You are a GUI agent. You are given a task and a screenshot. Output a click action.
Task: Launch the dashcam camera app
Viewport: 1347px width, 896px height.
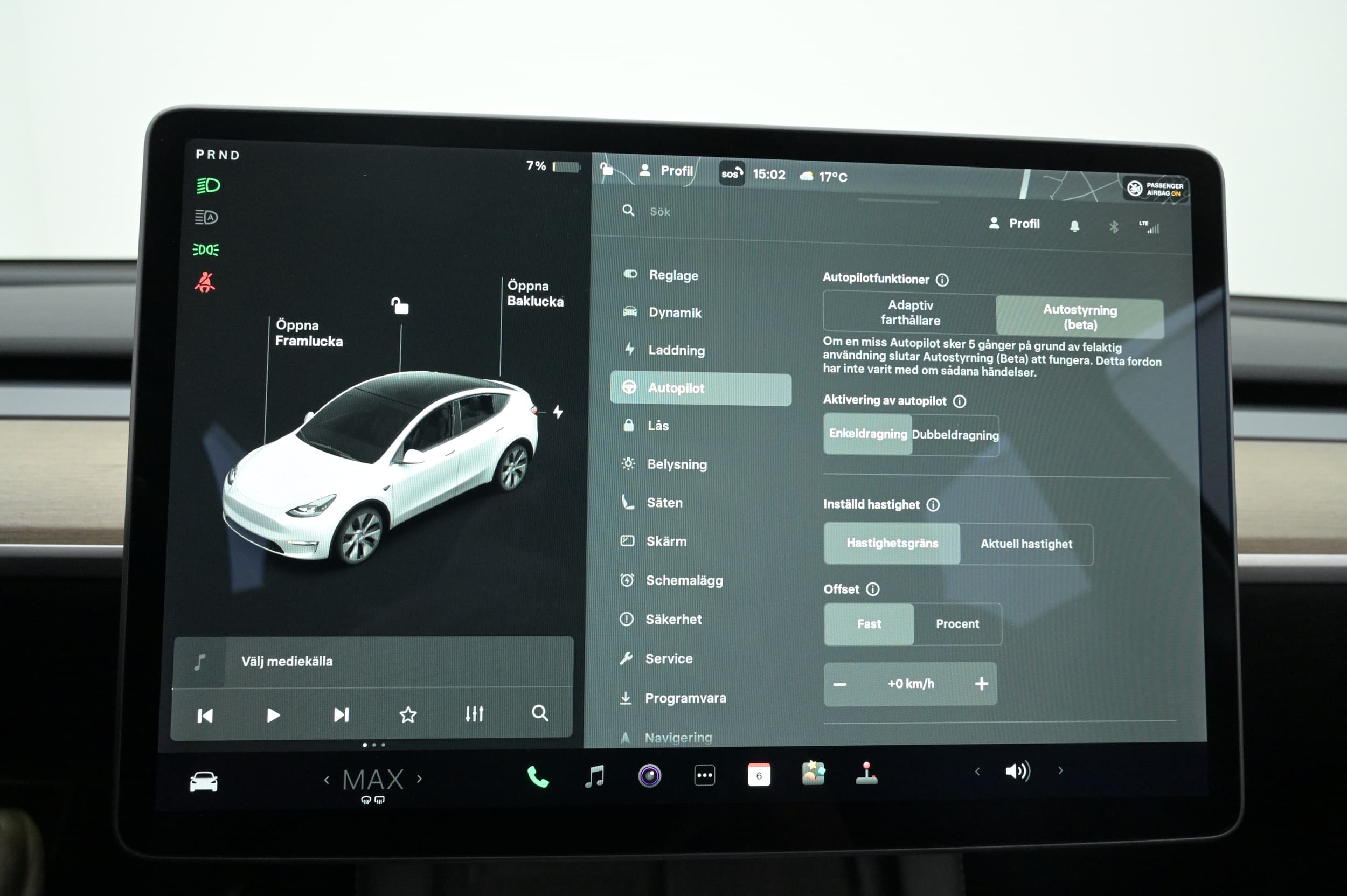click(x=649, y=776)
